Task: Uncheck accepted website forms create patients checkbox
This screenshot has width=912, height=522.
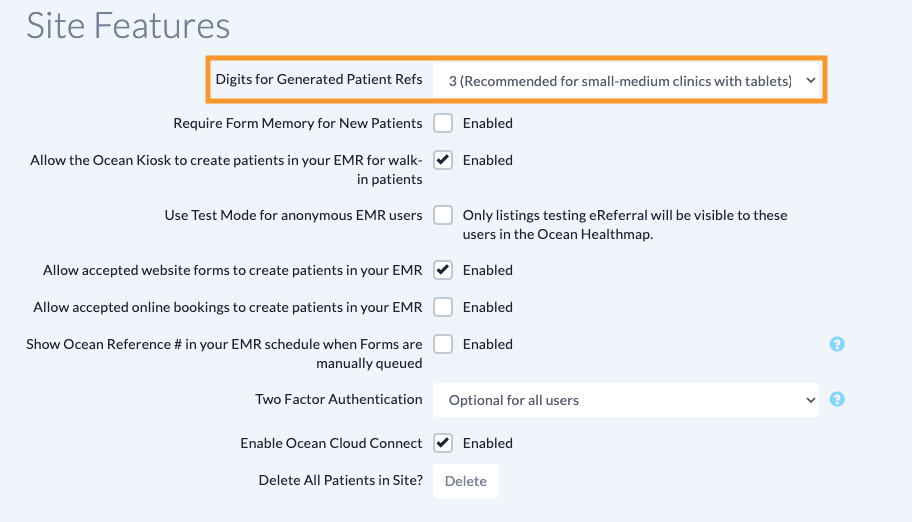Action: pyautogui.click(x=443, y=270)
